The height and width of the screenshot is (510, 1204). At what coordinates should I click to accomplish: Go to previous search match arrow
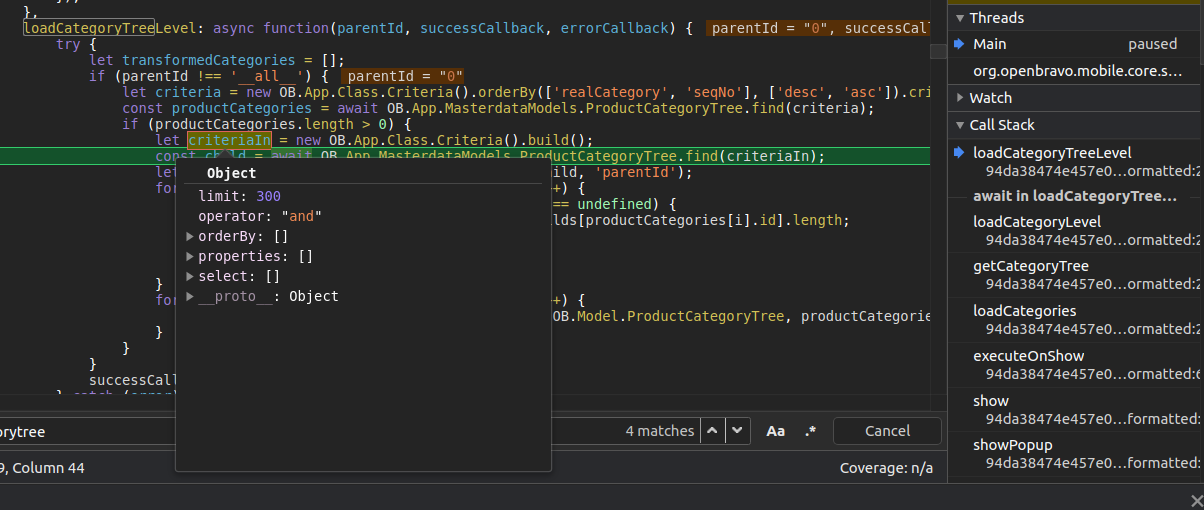click(x=712, y=431)
